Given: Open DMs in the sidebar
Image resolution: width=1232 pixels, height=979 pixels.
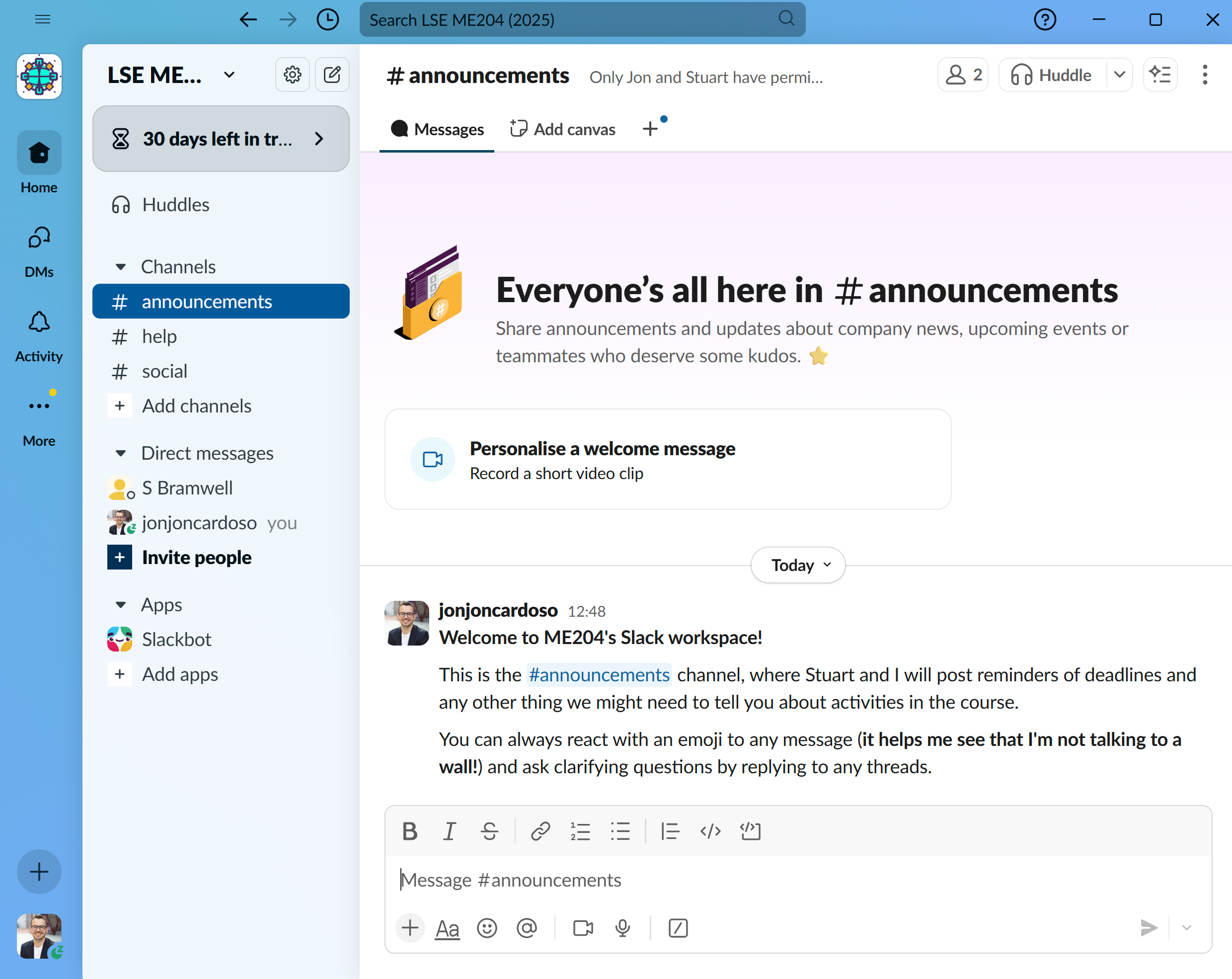Looking at the screenshot, I should click(x=39, y=251).
